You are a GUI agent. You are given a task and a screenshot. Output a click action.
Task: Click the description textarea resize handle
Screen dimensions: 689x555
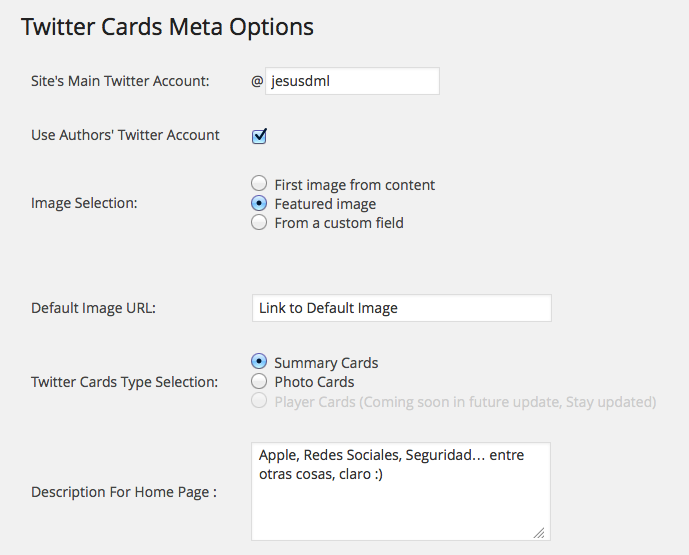click(x=540, y=532)
